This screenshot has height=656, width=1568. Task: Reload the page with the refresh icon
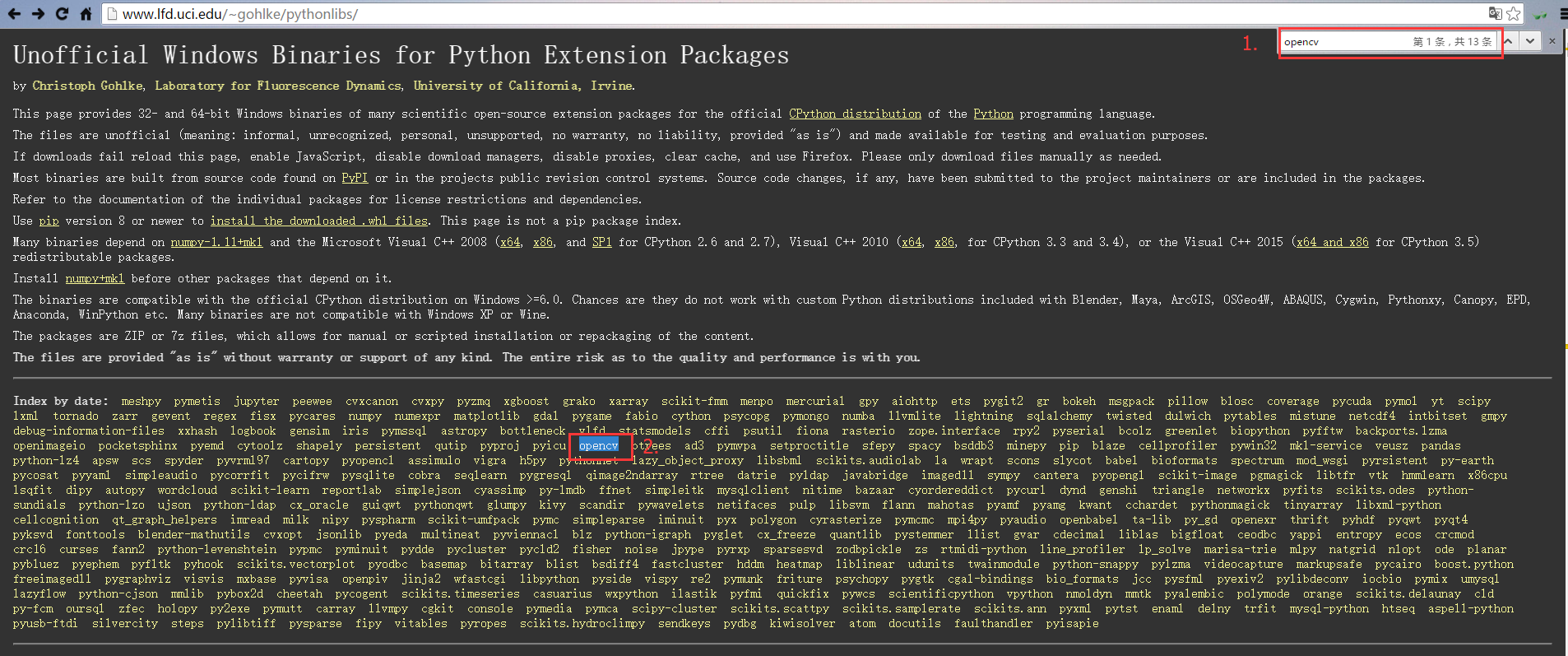click(x=62, y=14)
